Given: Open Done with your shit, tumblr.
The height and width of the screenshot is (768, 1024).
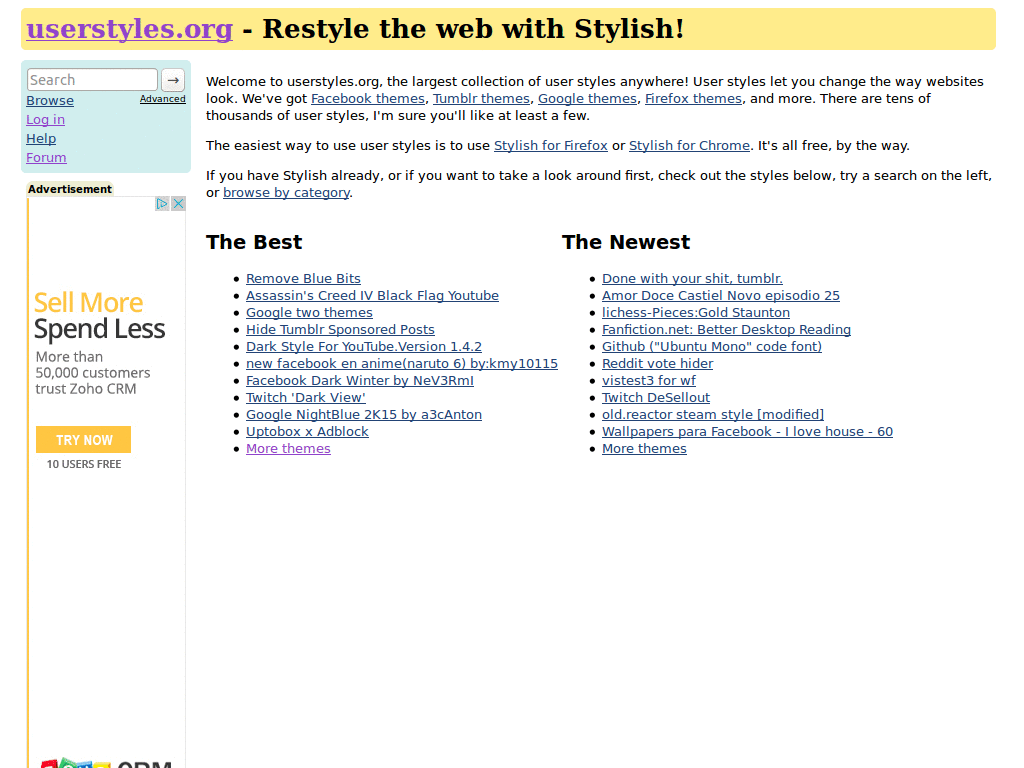Looking at the screenshot, I should [691, 278].
